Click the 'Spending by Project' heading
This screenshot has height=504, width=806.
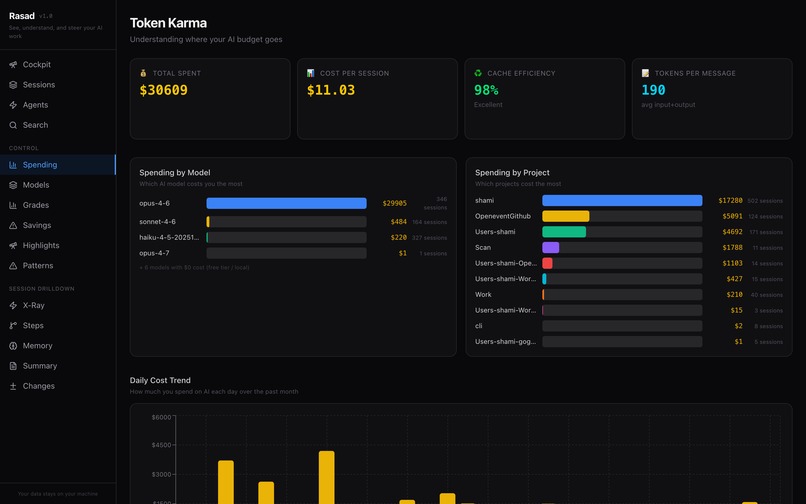pyautogui.click(x=512, y=173)
